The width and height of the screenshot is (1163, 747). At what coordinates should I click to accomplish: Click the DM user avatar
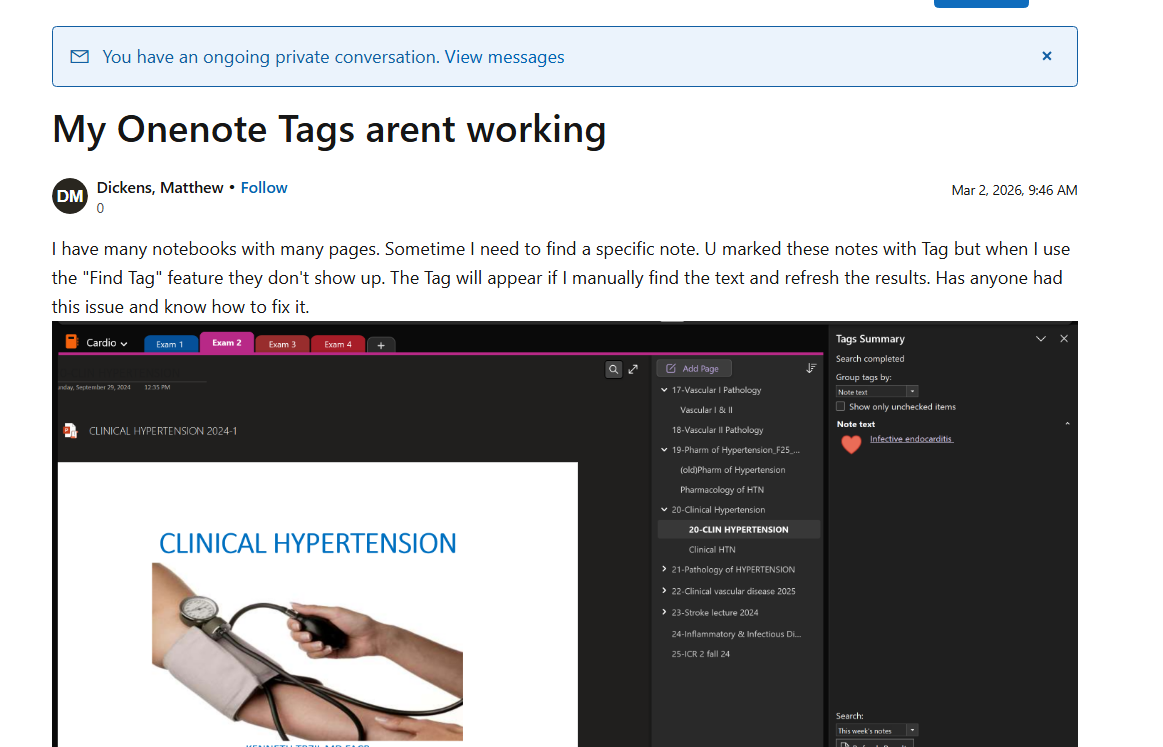pos(70,196)
